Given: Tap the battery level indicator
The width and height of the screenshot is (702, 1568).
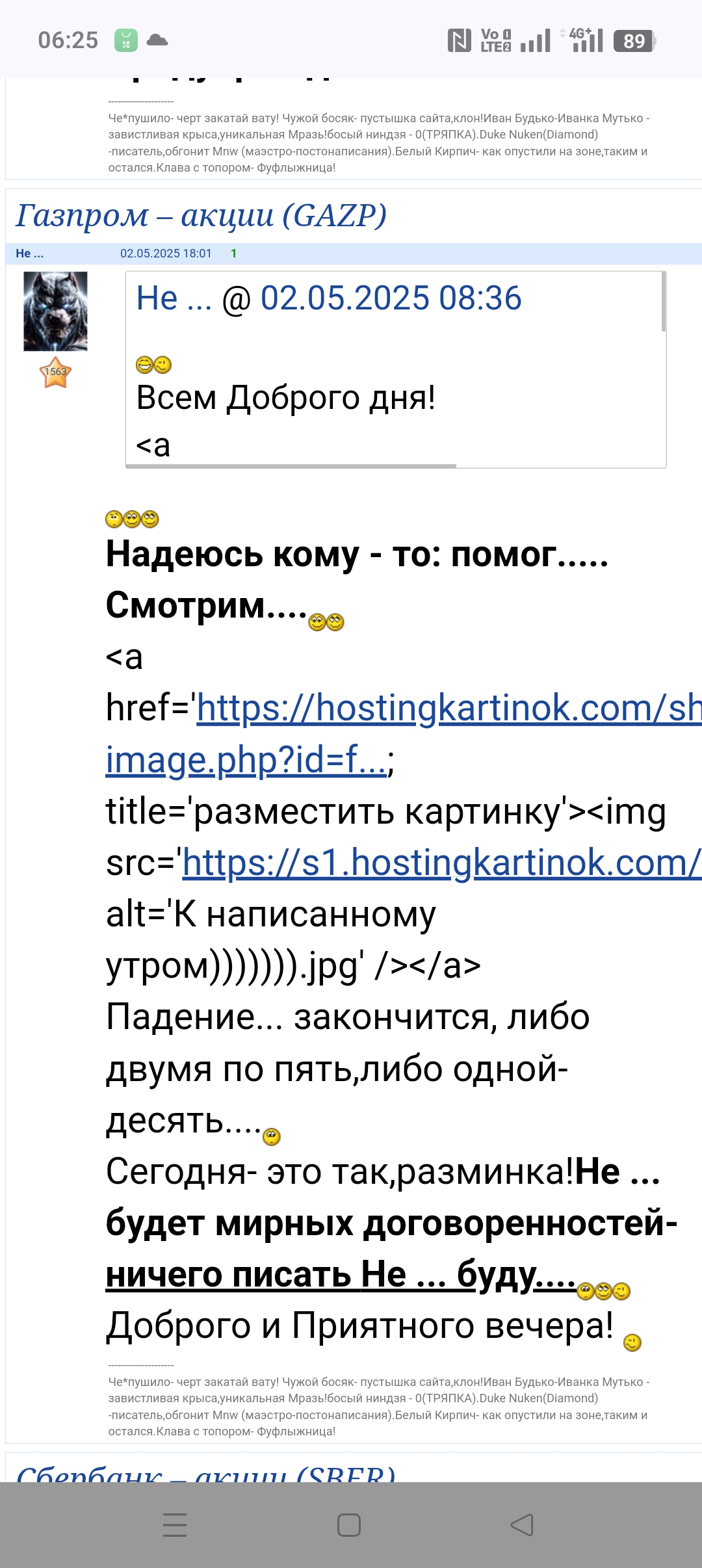Looking at the screenshot, I should coord(634,41).
